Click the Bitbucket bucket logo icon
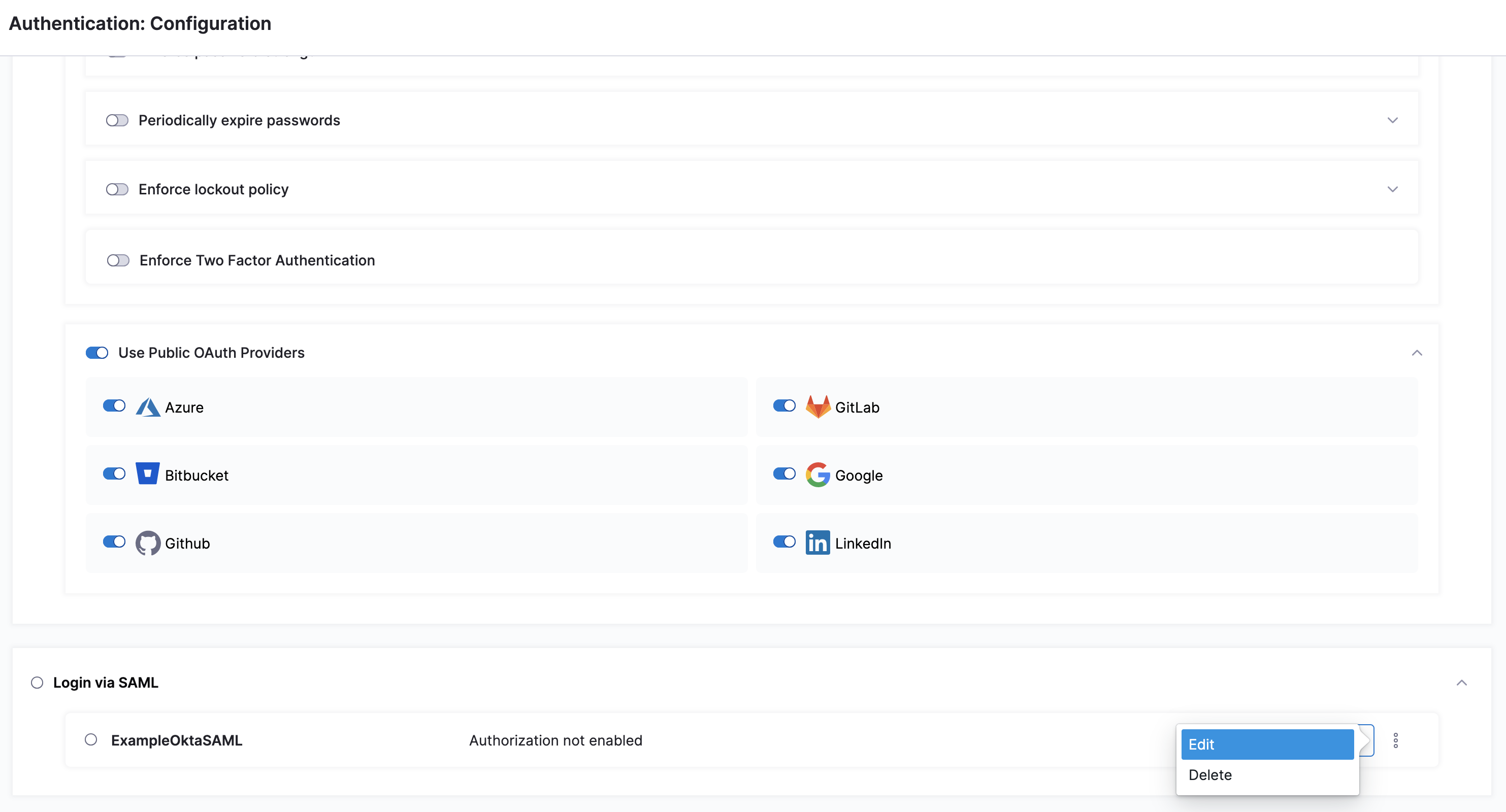The height and width of the screenshot is (812, 1506). (x=147, y=474)
